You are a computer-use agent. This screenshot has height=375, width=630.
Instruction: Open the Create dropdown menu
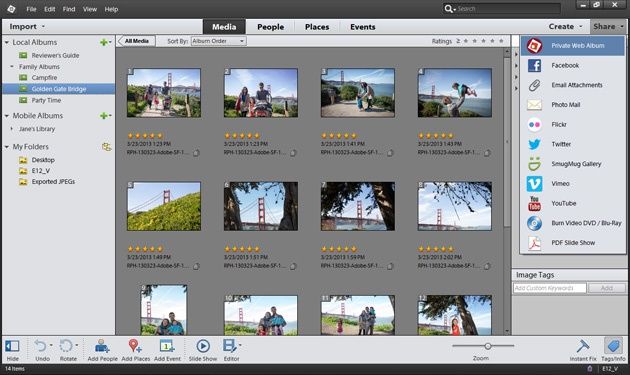(565, 27)
